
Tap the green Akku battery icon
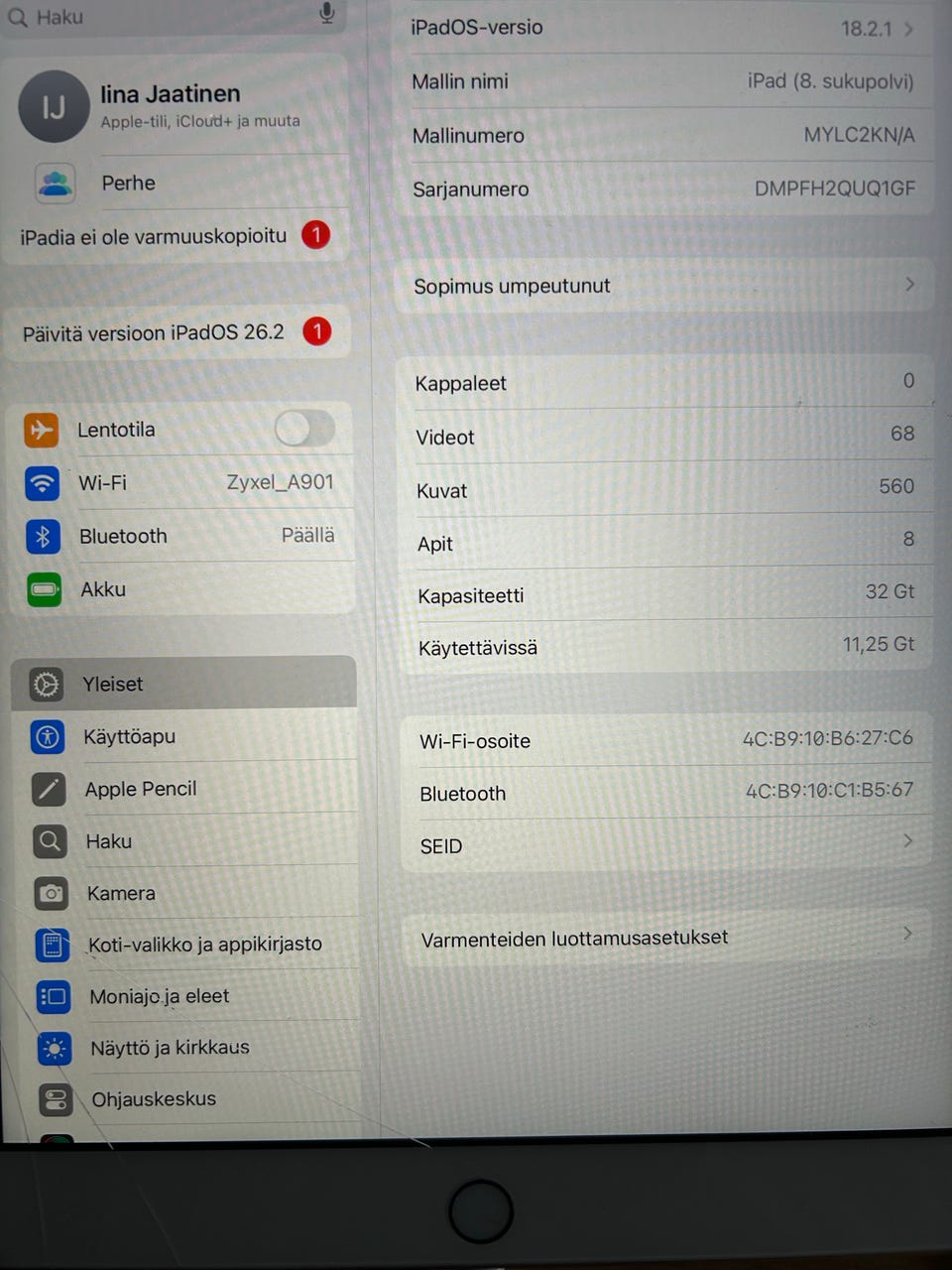[x=44, y=590]
